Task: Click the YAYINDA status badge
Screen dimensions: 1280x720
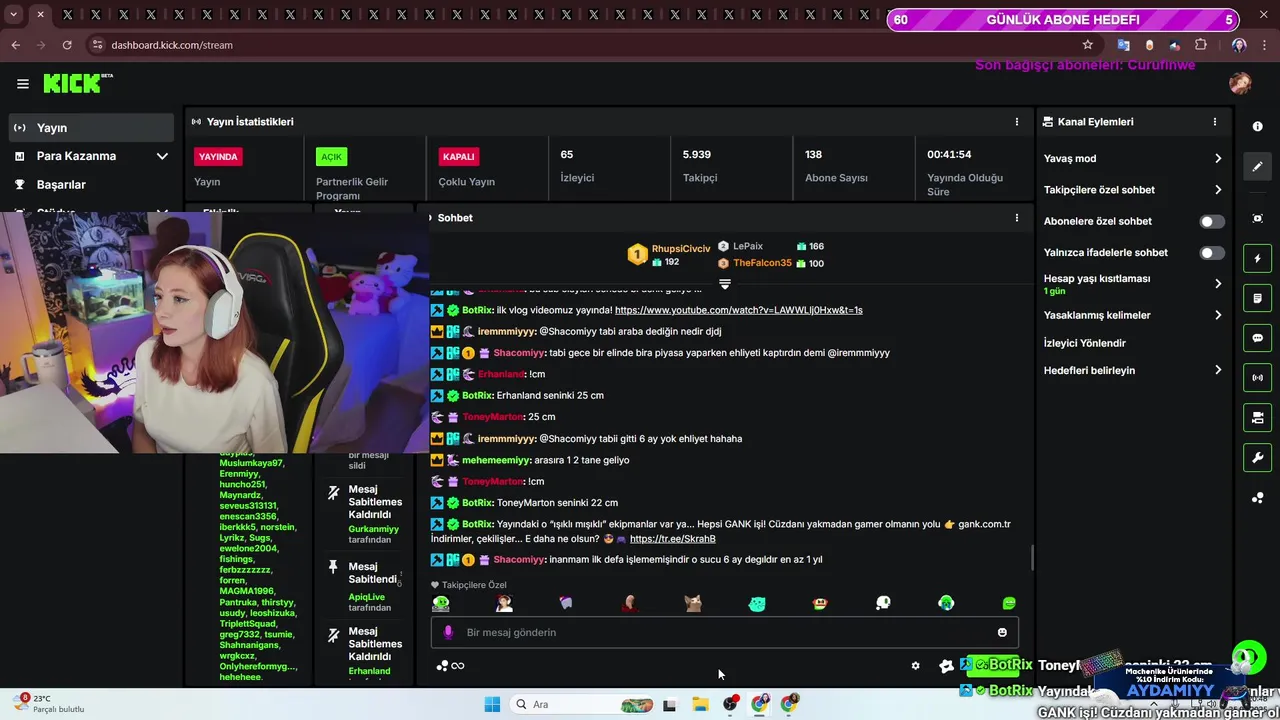Action: tap(218, 157)
